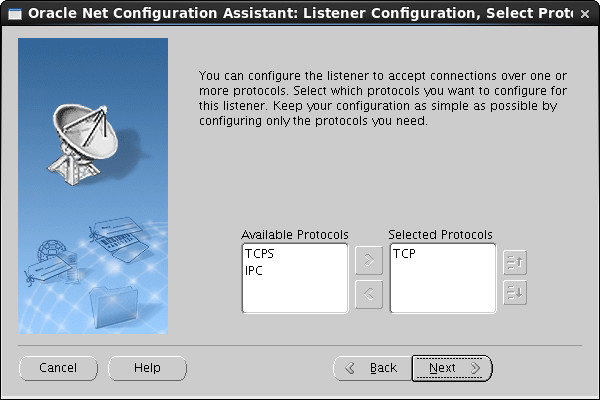600x400 pixels.
Task: Close the Oracle Net Configuration Assistant window
Action: [584, 14]
